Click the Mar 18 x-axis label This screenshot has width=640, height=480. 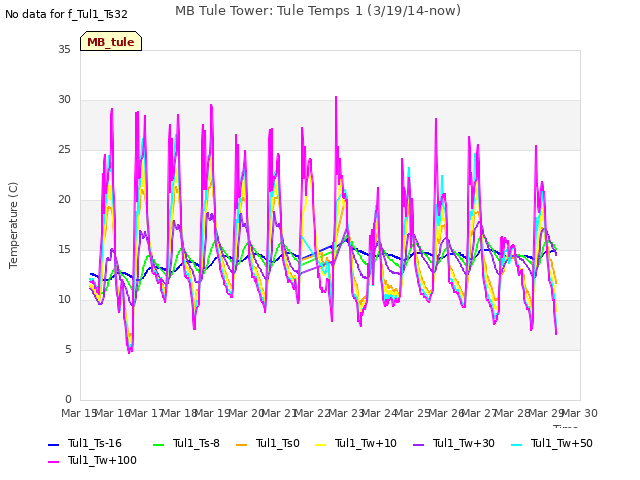tap(180, 413)
